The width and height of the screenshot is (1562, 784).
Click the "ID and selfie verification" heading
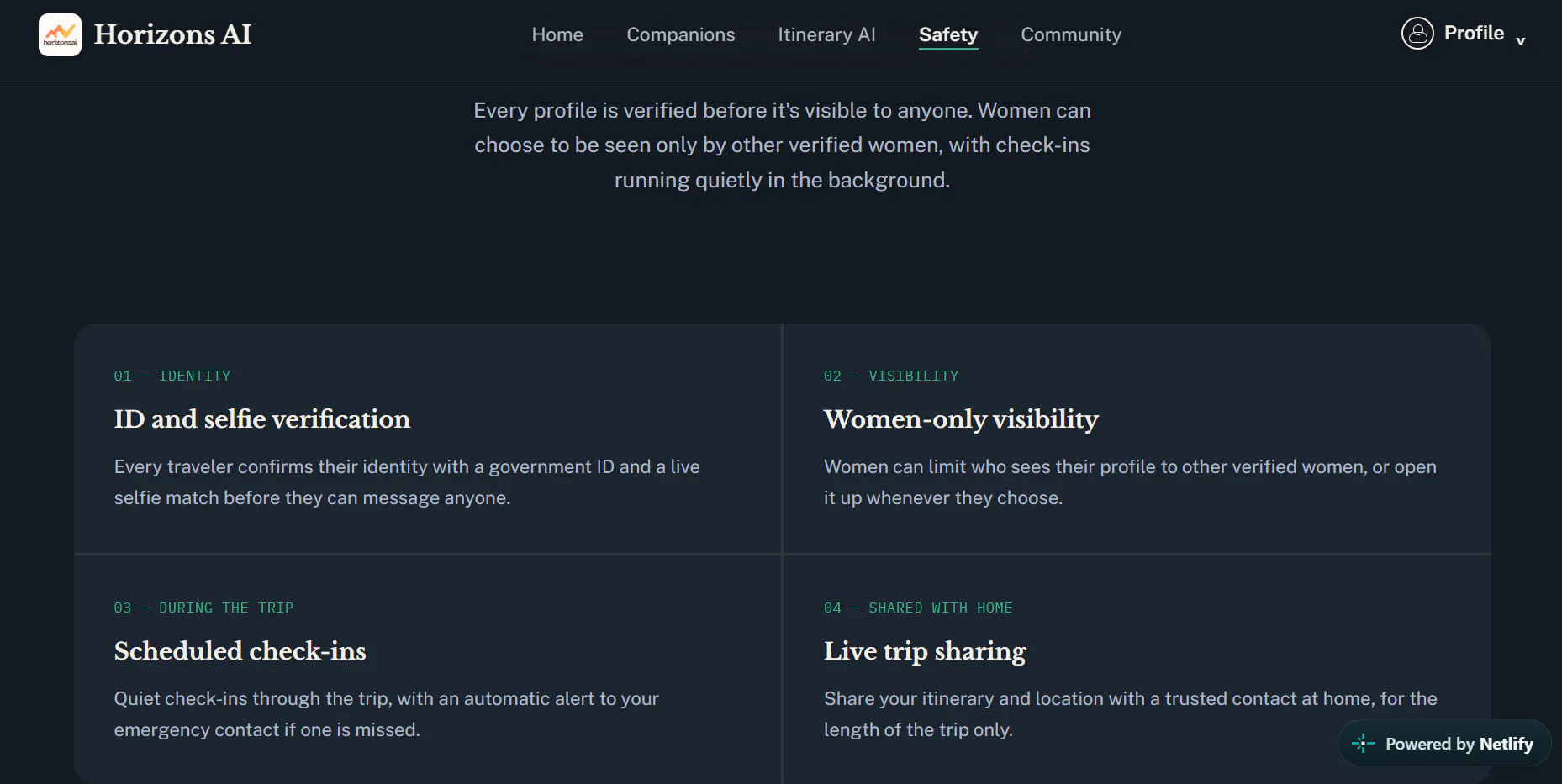tap(262, 418)
